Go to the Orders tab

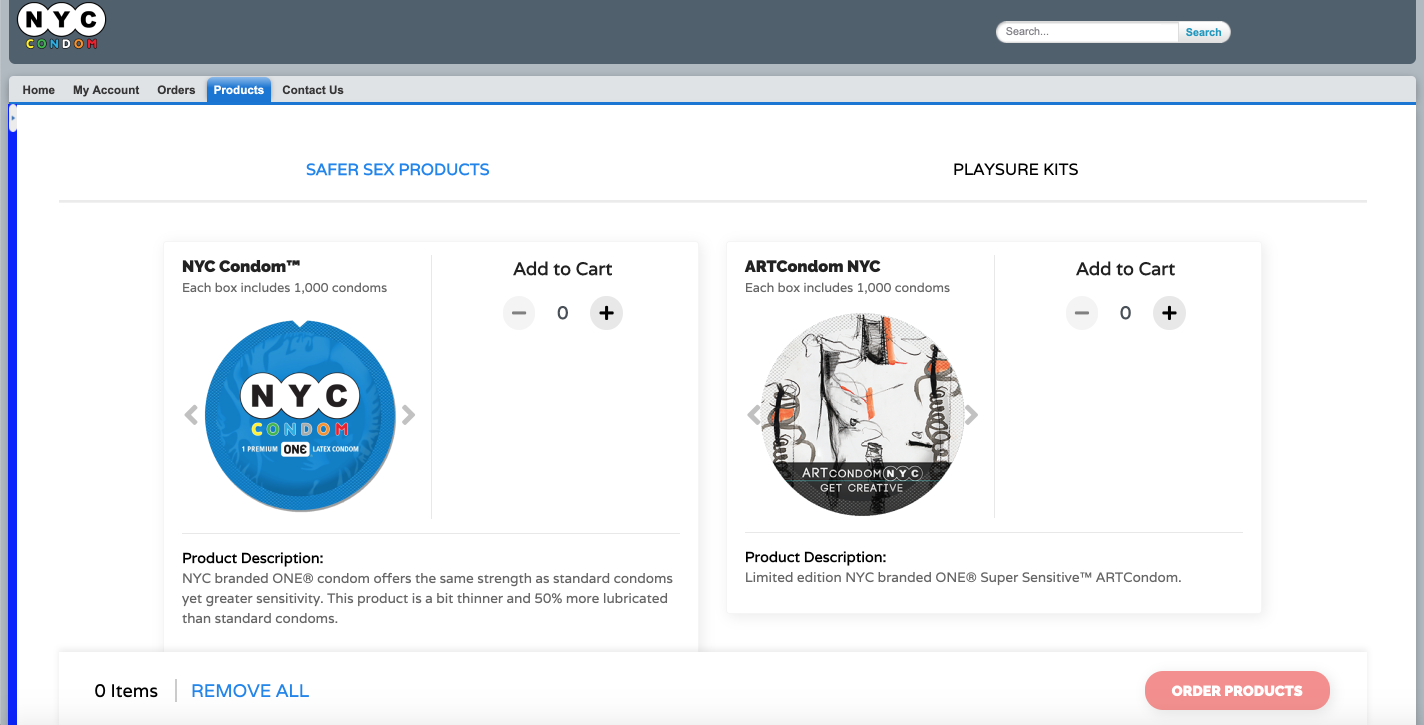tap(176, 90)
